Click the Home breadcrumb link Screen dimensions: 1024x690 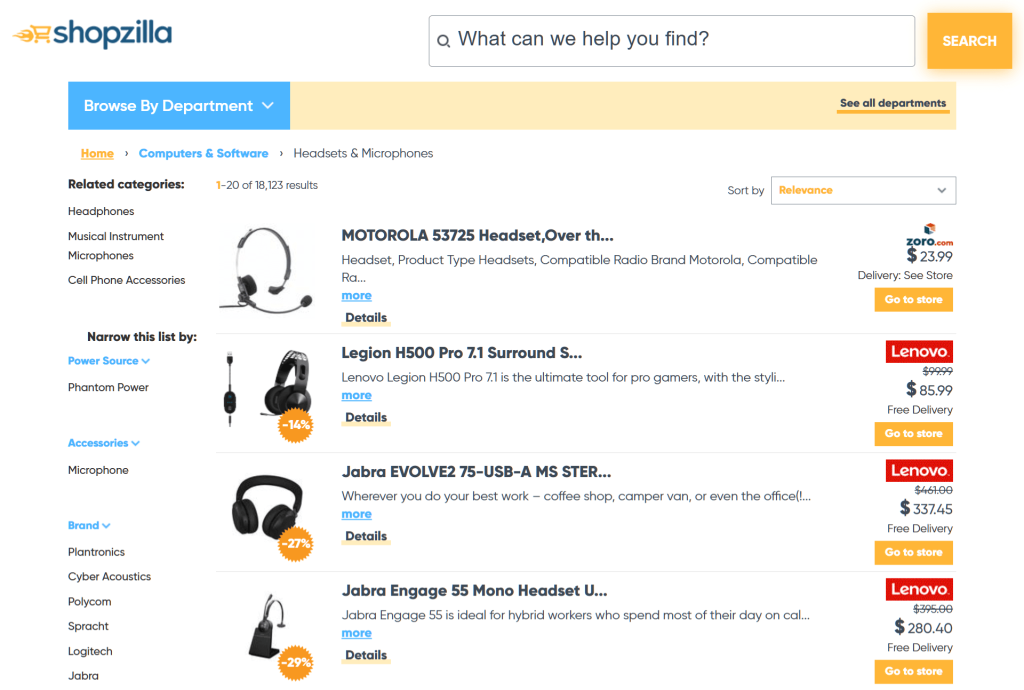[96, 153]
